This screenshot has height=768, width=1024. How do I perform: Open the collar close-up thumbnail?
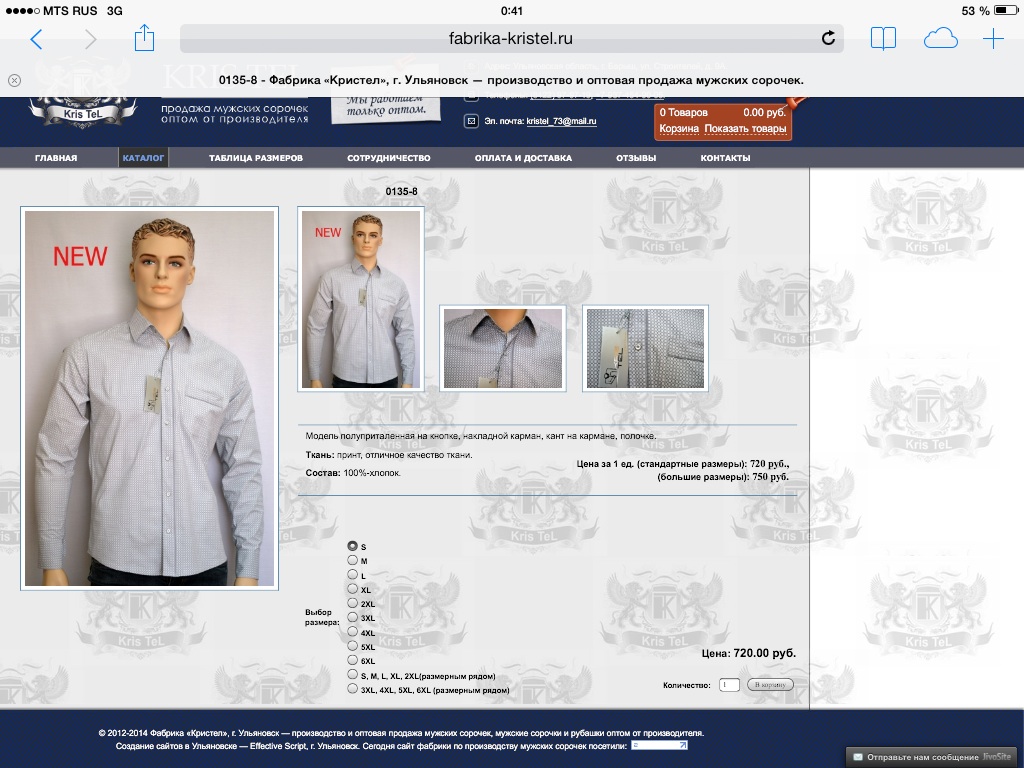(x=503, y=348)
